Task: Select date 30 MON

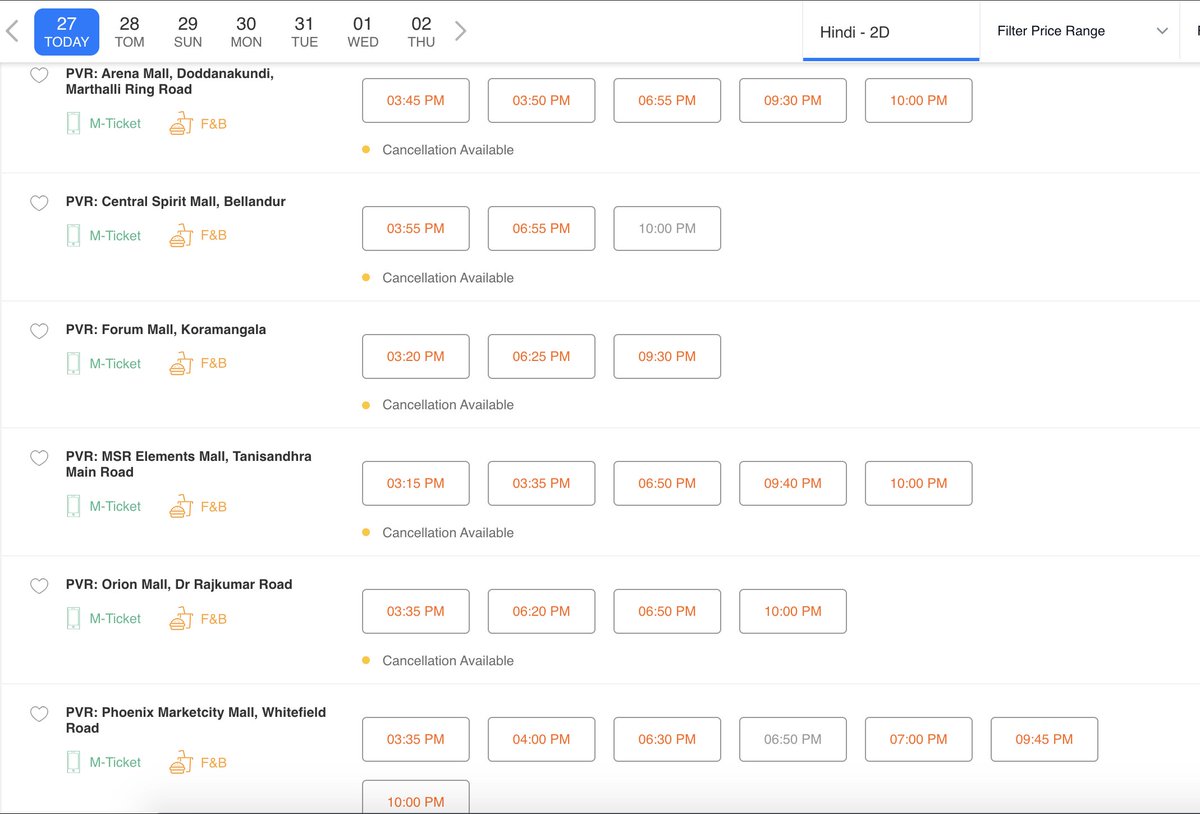Action: [x=246, y=32]
